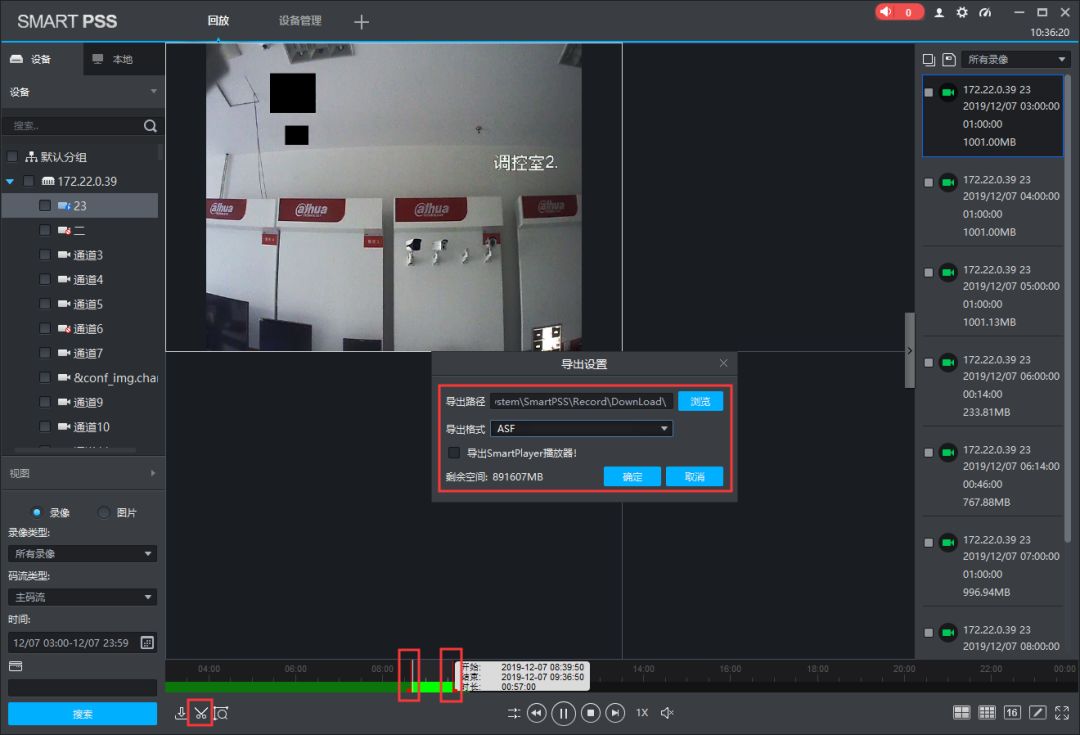Pause the video playback
Image resolution: width=1080 pixels, height=735 pixels.
(563, 713)
